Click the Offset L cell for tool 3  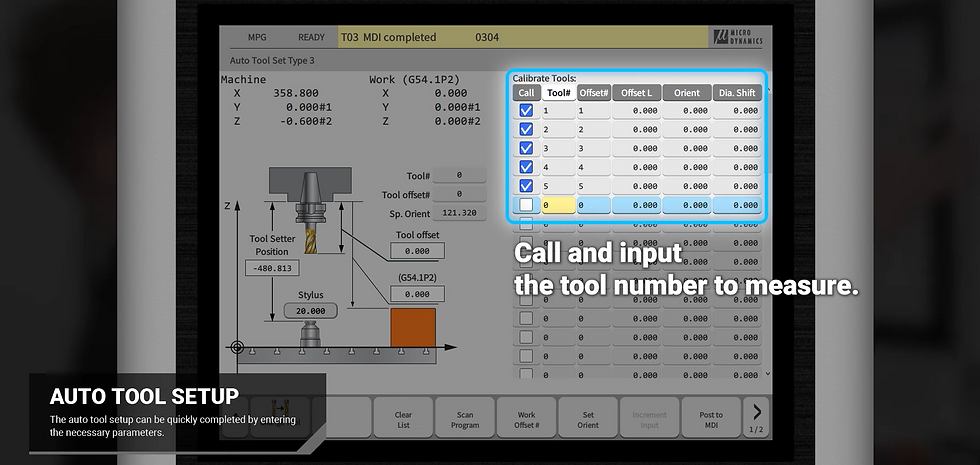[636, 148]
